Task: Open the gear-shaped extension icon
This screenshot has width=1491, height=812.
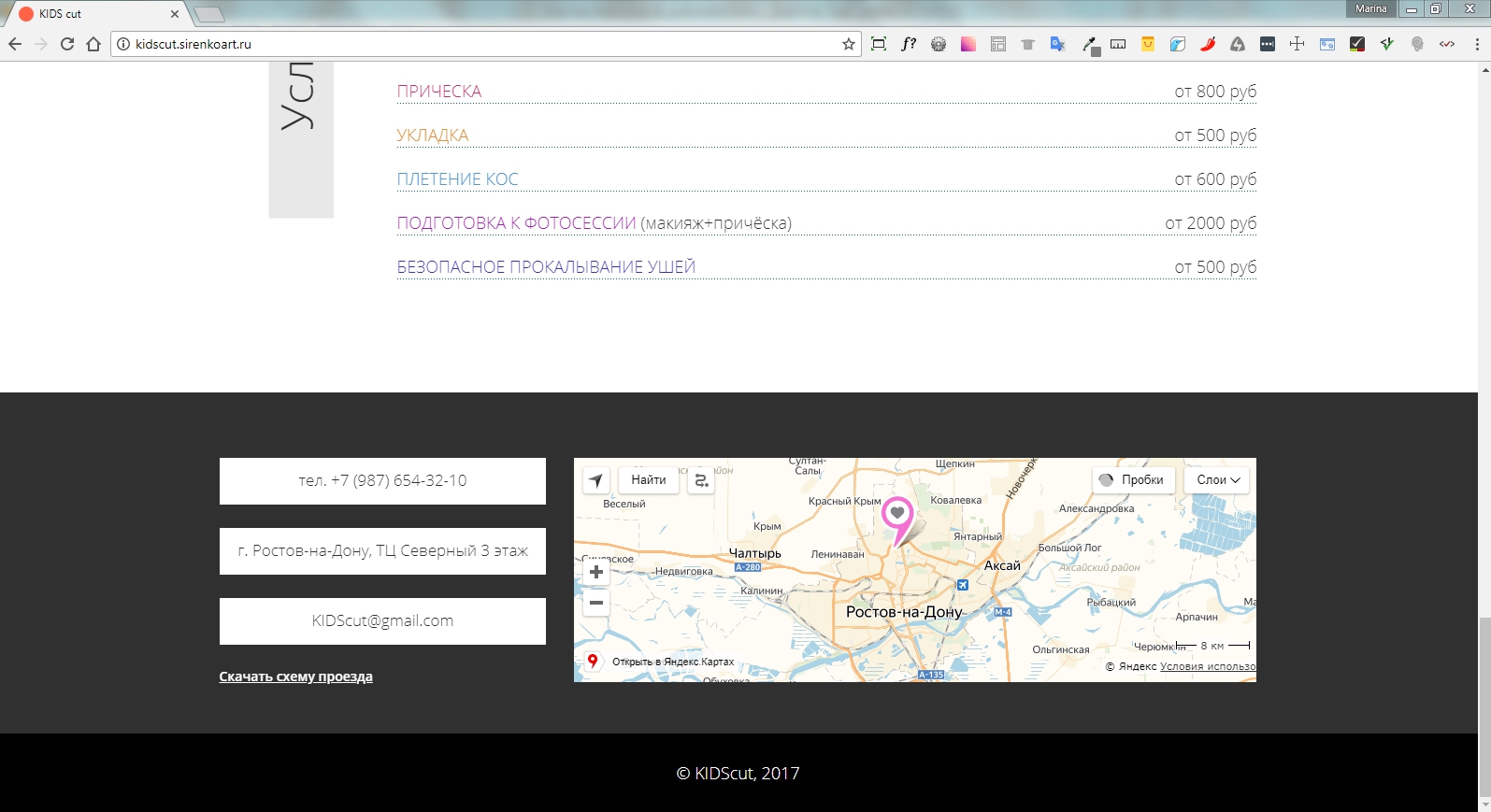Action: coord(939,44)
